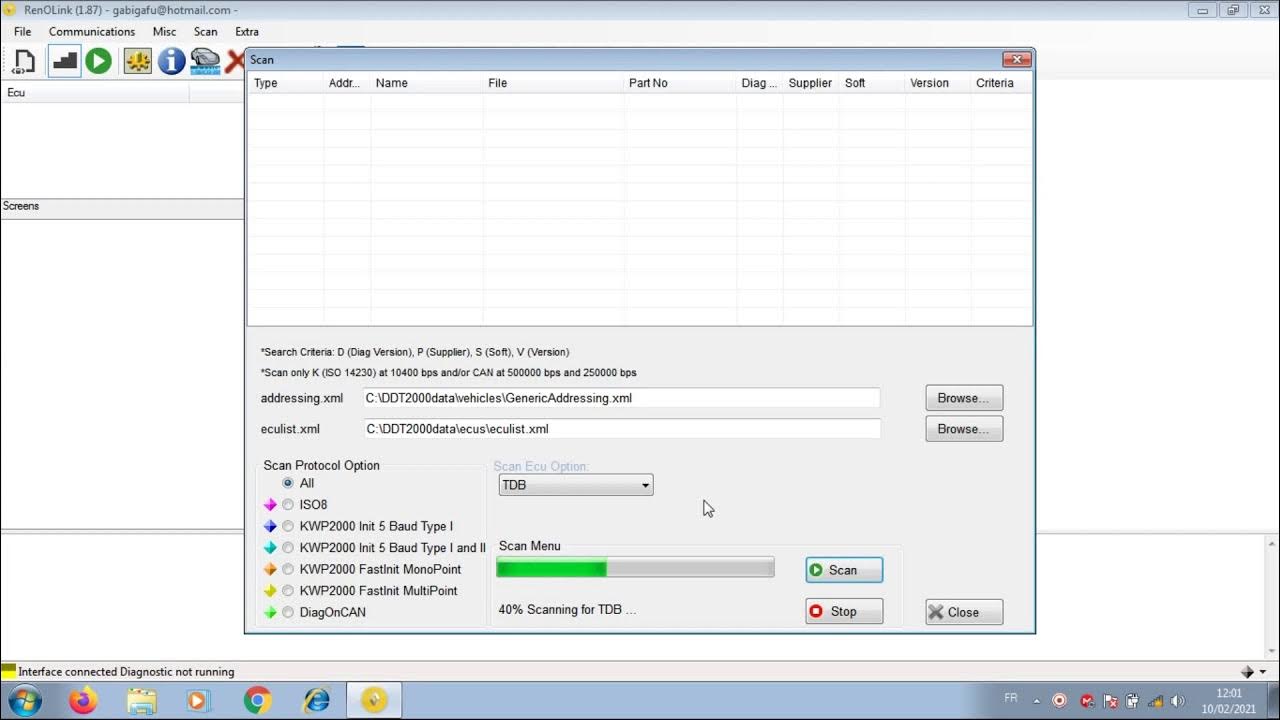Click the diamond icon in status bar
This screenshot has height=720, width=1280.
point(1247,672)
